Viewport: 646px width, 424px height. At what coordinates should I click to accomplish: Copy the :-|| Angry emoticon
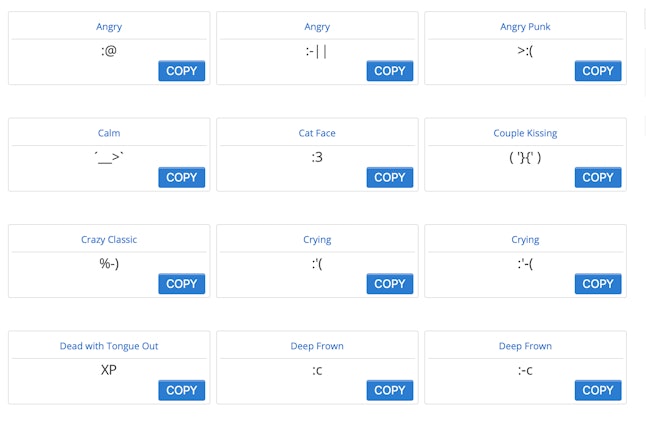[x=389, y=71]
